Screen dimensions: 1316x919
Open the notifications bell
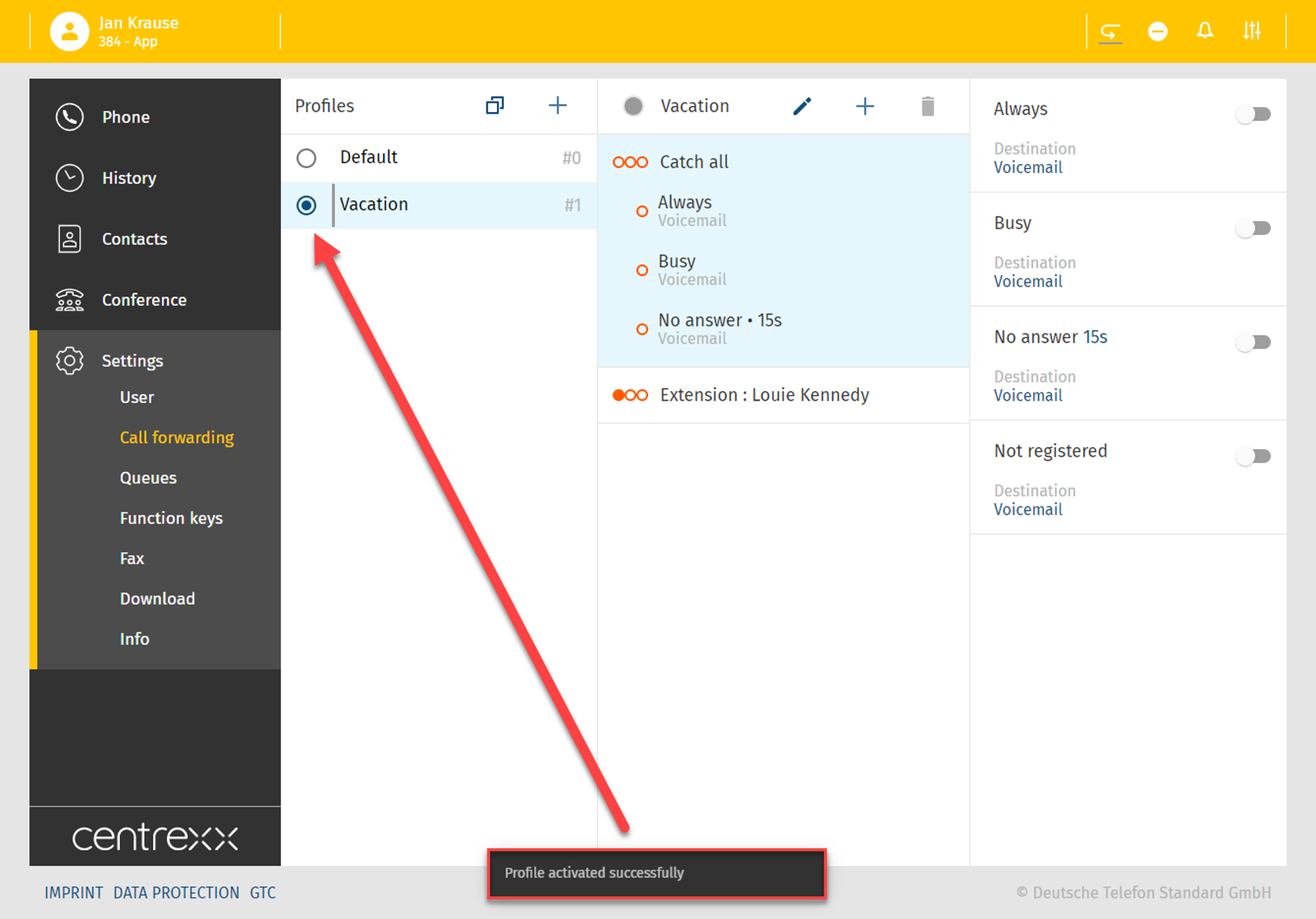(1205, 31)
